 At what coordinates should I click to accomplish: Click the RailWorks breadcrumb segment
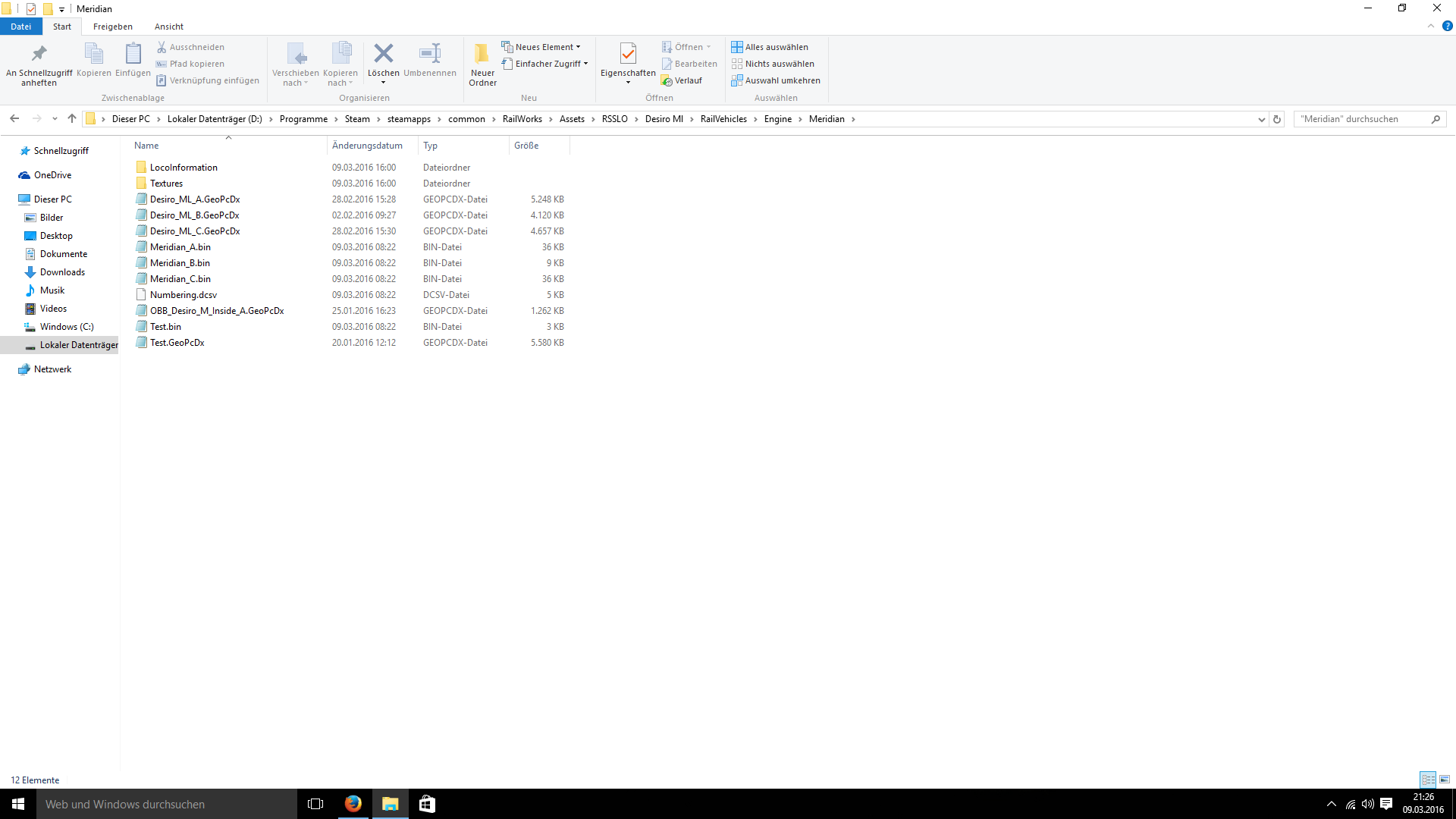pyautogui.click(x=522, y=119)
